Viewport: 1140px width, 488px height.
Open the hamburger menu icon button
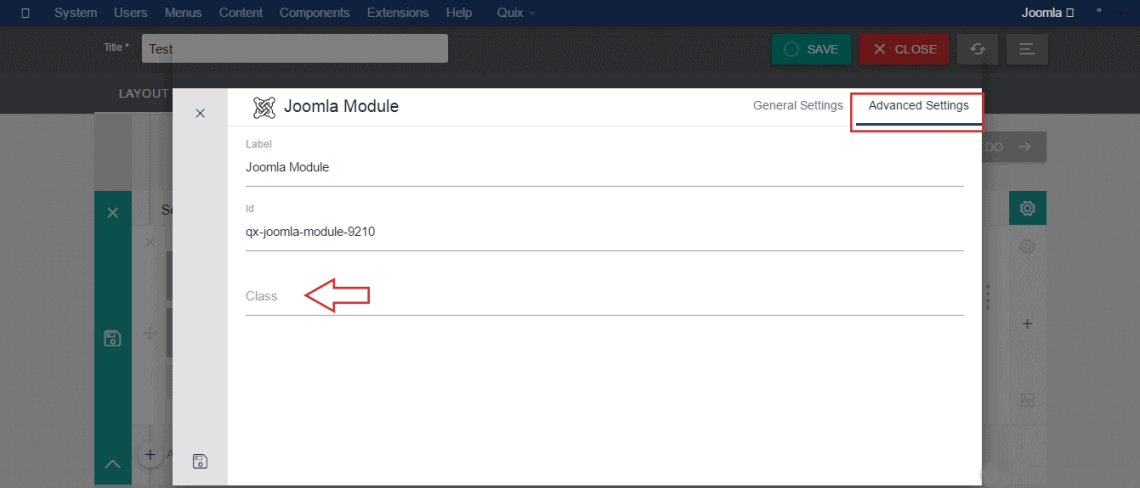1027,49
